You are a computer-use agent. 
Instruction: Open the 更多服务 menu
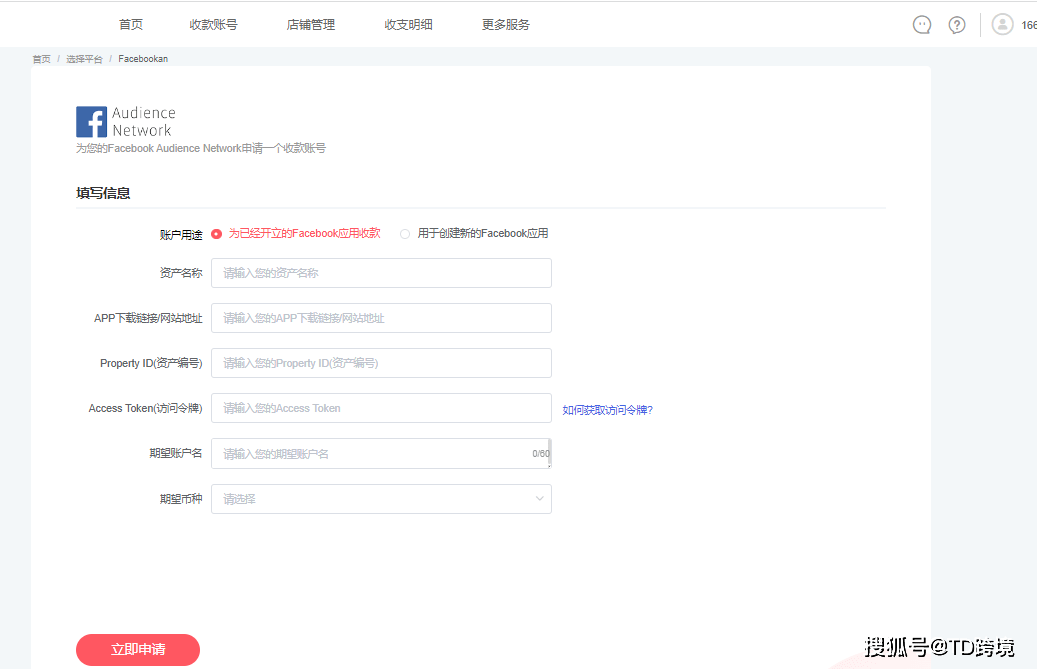[x=506, y=24]
